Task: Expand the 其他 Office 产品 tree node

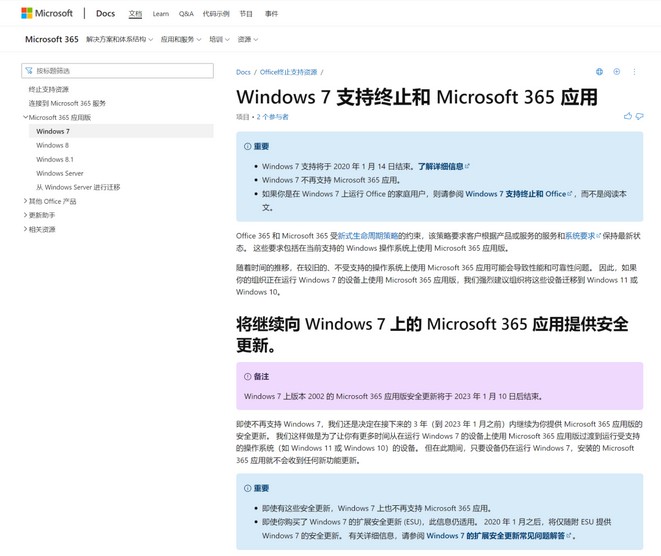Action: [x=25, y=201]
